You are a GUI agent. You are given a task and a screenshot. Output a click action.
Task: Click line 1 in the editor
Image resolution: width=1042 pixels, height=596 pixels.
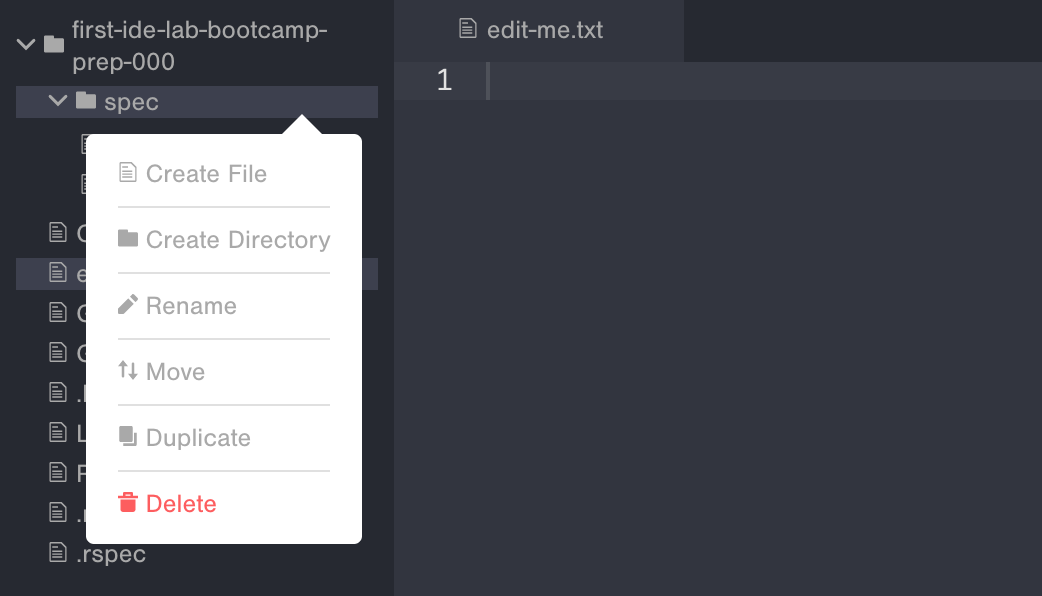760,81
